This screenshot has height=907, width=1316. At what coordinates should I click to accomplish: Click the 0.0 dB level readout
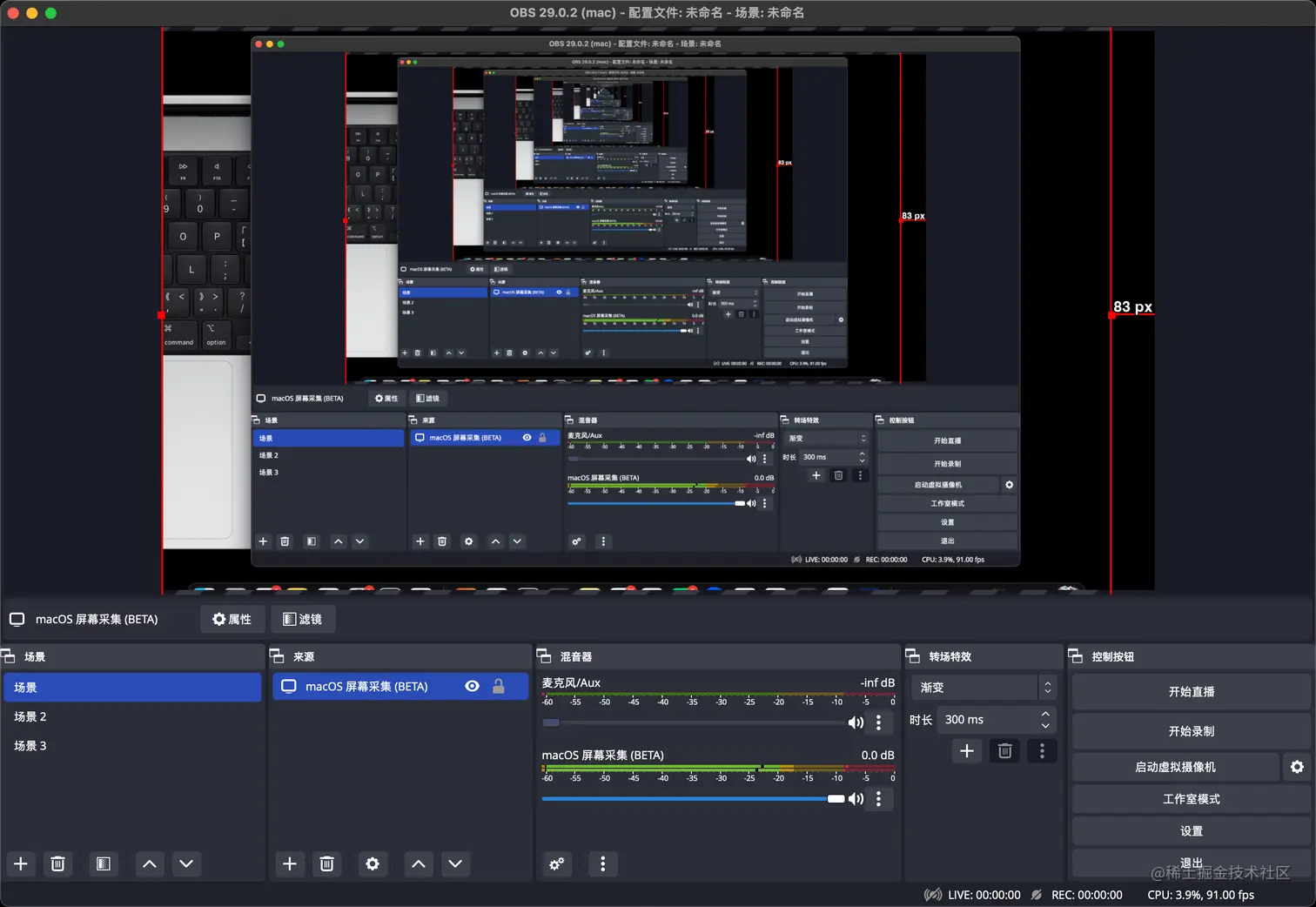pyautogui.click(x=877, y=755)
